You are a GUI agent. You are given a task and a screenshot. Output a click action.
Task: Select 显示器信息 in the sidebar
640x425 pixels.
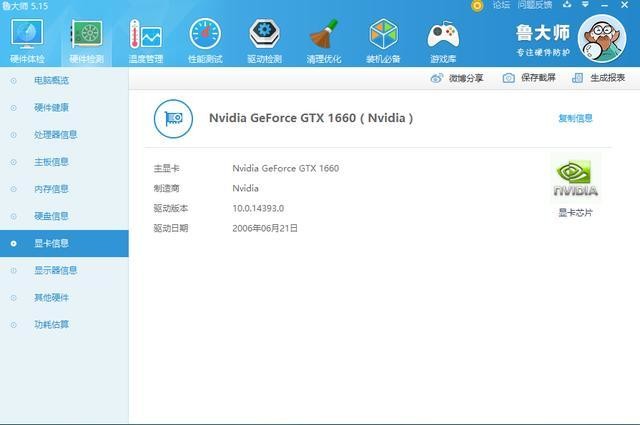point(64,270)
